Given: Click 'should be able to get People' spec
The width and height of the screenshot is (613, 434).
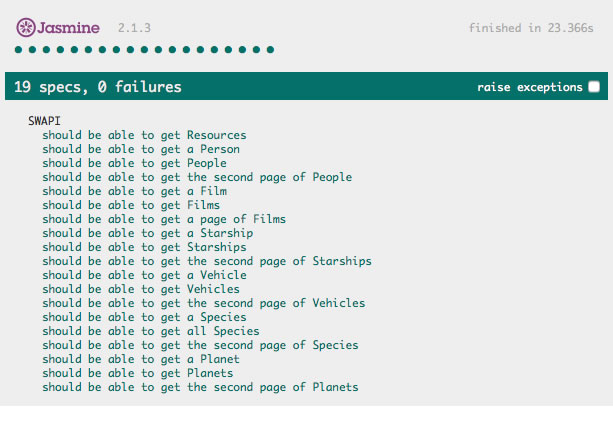Looking at the screenshot, I should click(x=134, y=163).
